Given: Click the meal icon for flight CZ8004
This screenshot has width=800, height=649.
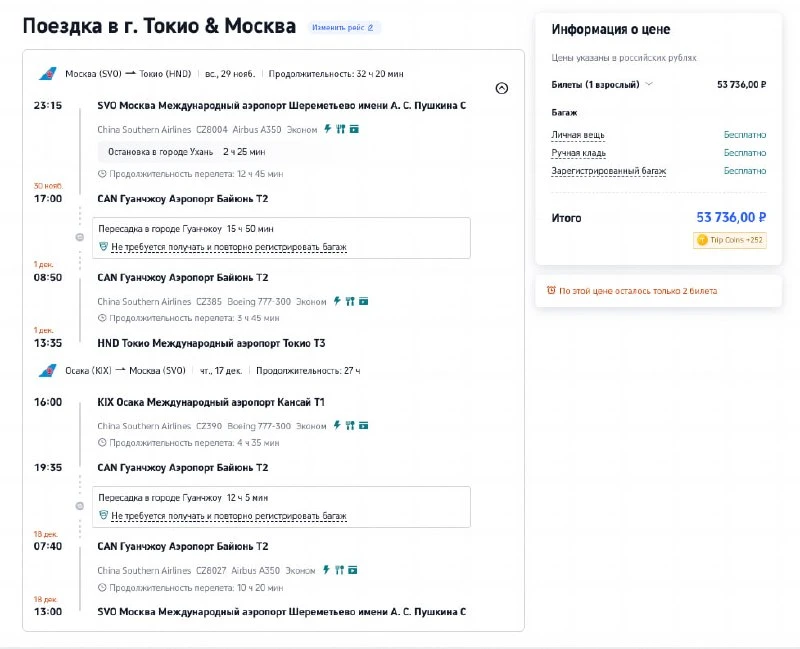Looking at the screenshot, I should (340, 129).
